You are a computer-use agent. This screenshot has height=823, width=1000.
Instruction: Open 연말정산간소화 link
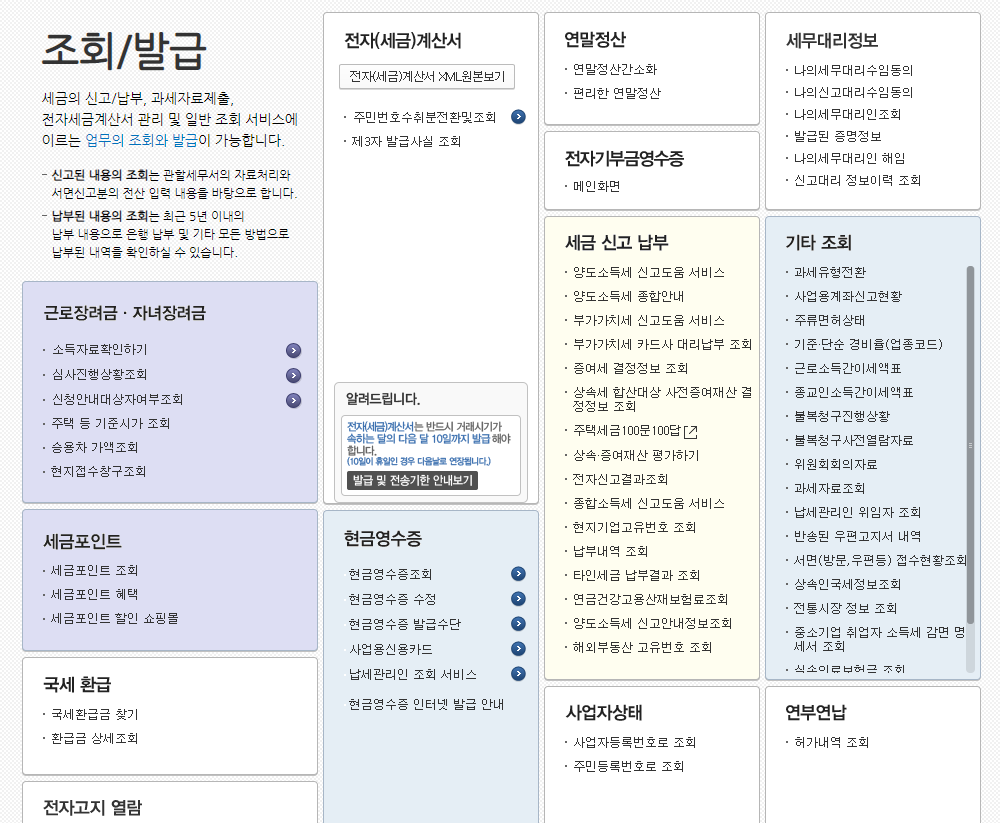(x=615, y=70)
